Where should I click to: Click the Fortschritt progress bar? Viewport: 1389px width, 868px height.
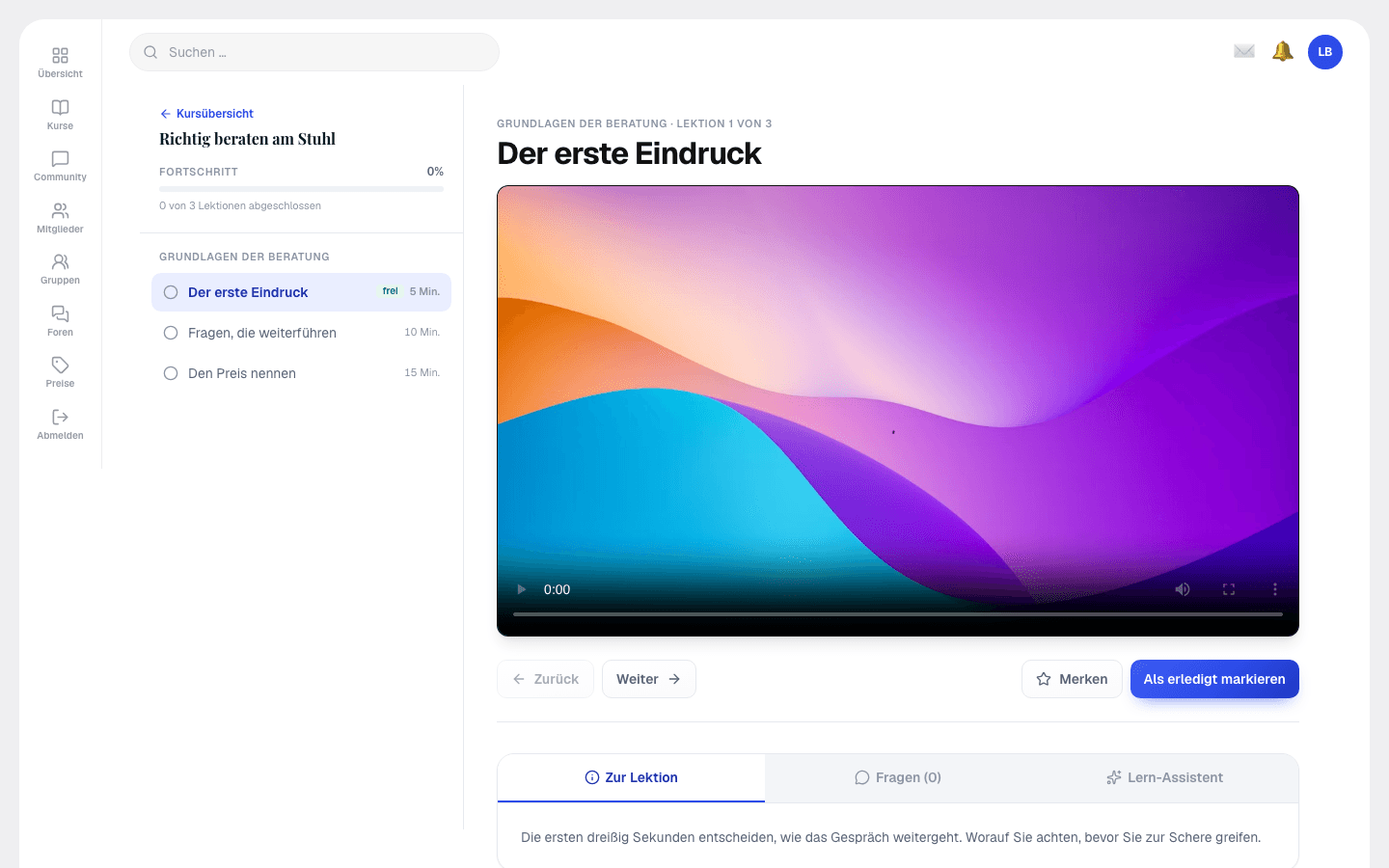coord(301,189)
